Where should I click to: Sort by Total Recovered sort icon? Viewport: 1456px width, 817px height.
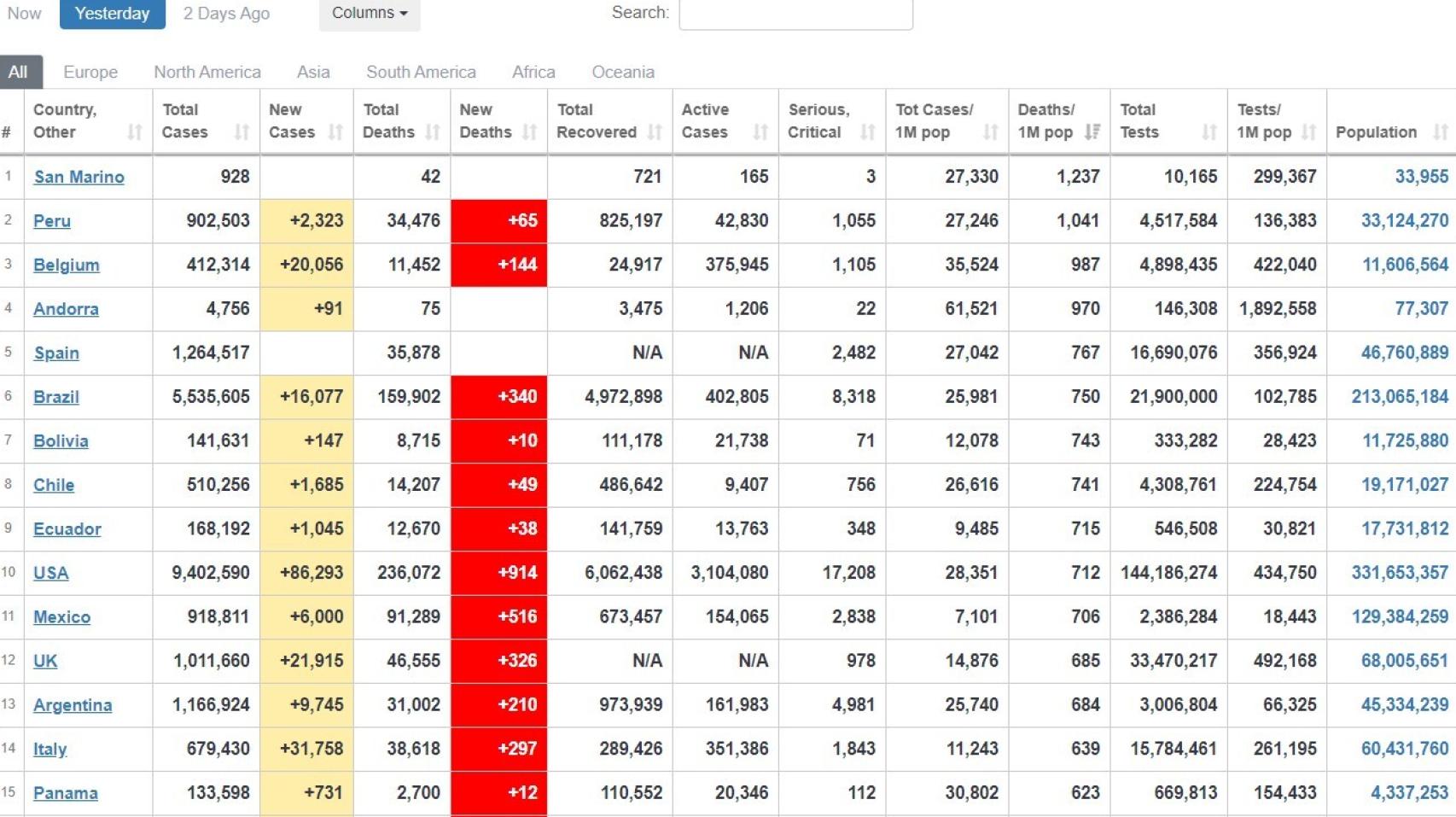655,132
